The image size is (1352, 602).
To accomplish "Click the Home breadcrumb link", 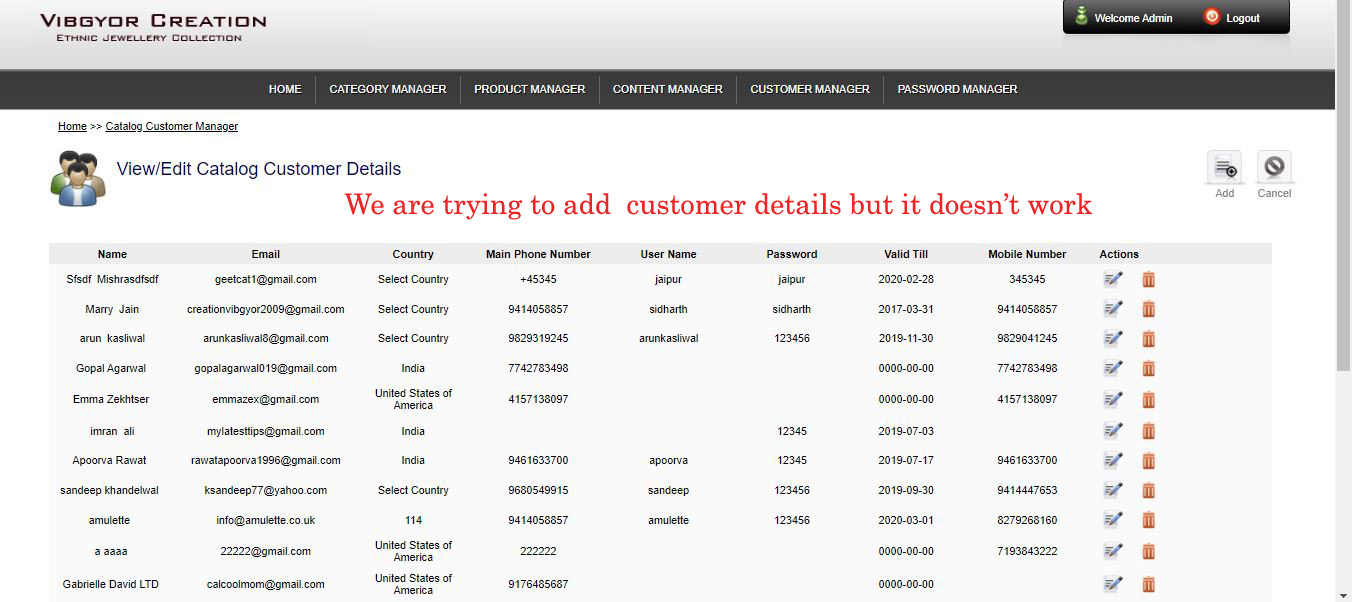I will (72, 126).
